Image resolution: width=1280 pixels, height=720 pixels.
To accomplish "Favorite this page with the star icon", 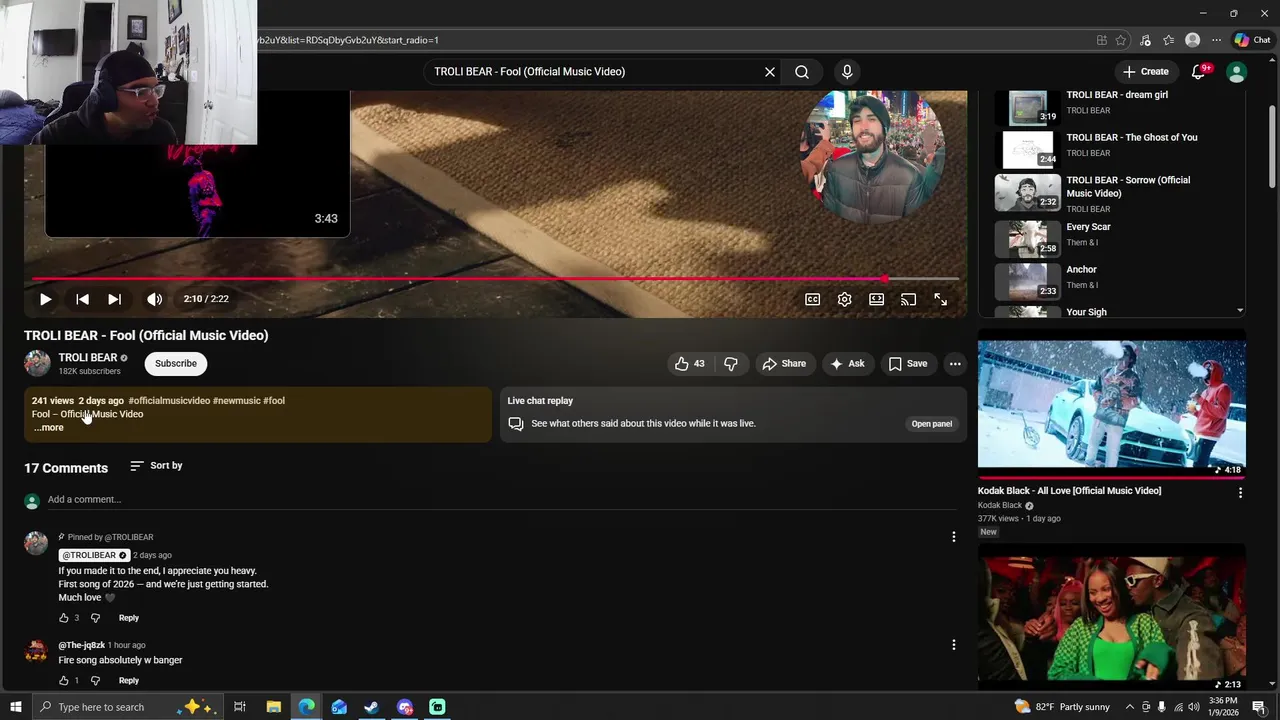I will point(1121,40).
